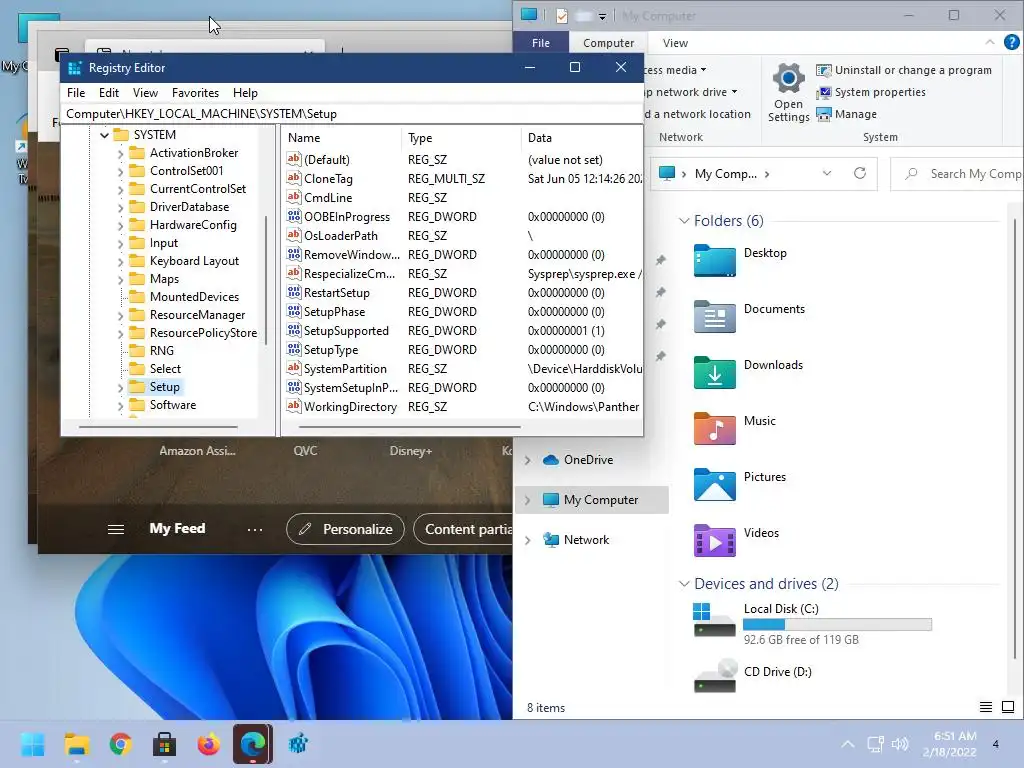Open the Registry Editor File menu
The height and width of the screenshot is (768, 1024).
pos(76,93)
